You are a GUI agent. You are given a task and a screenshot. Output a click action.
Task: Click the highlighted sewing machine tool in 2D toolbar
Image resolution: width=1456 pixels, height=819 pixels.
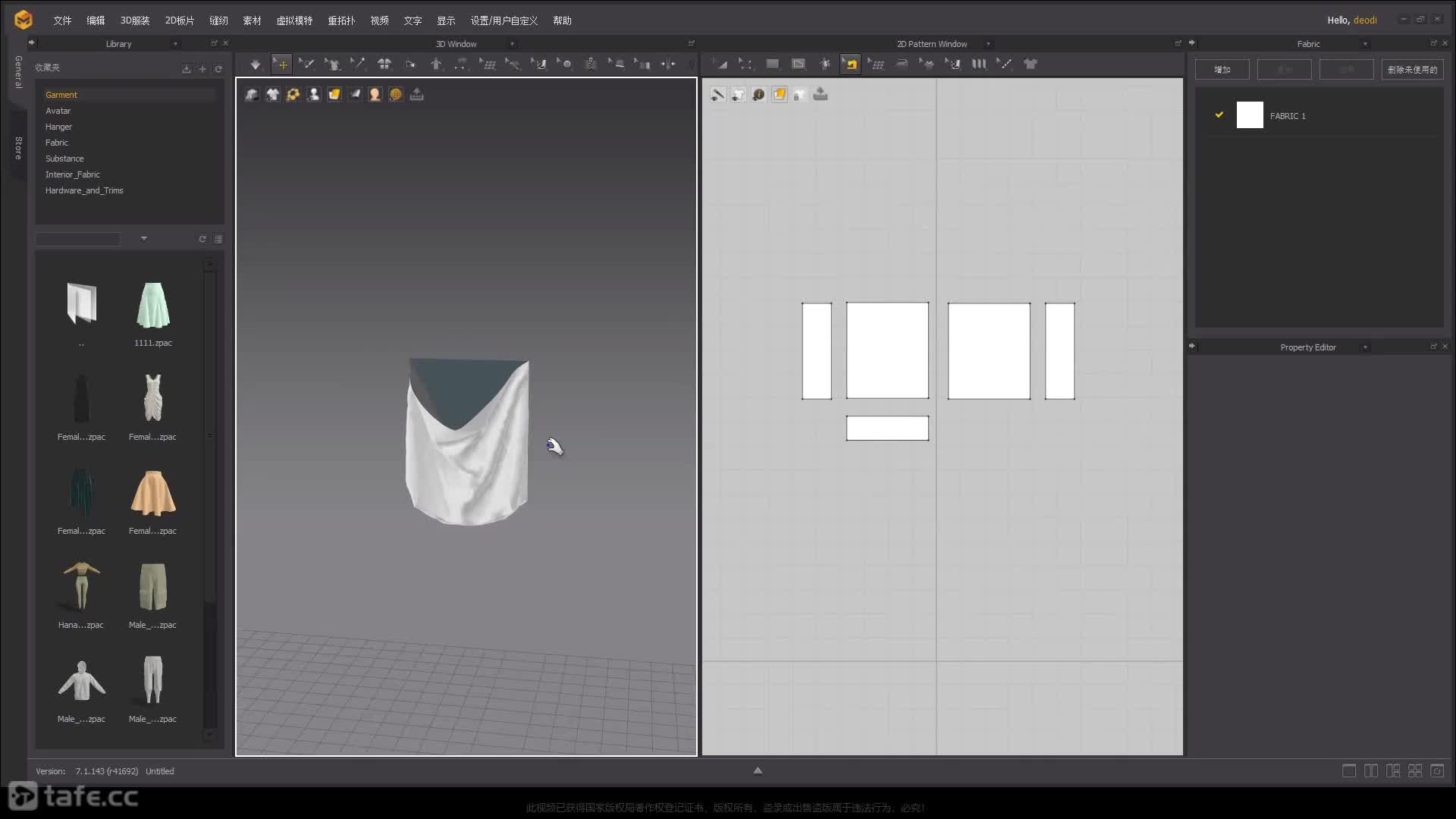tap(851, 64)
